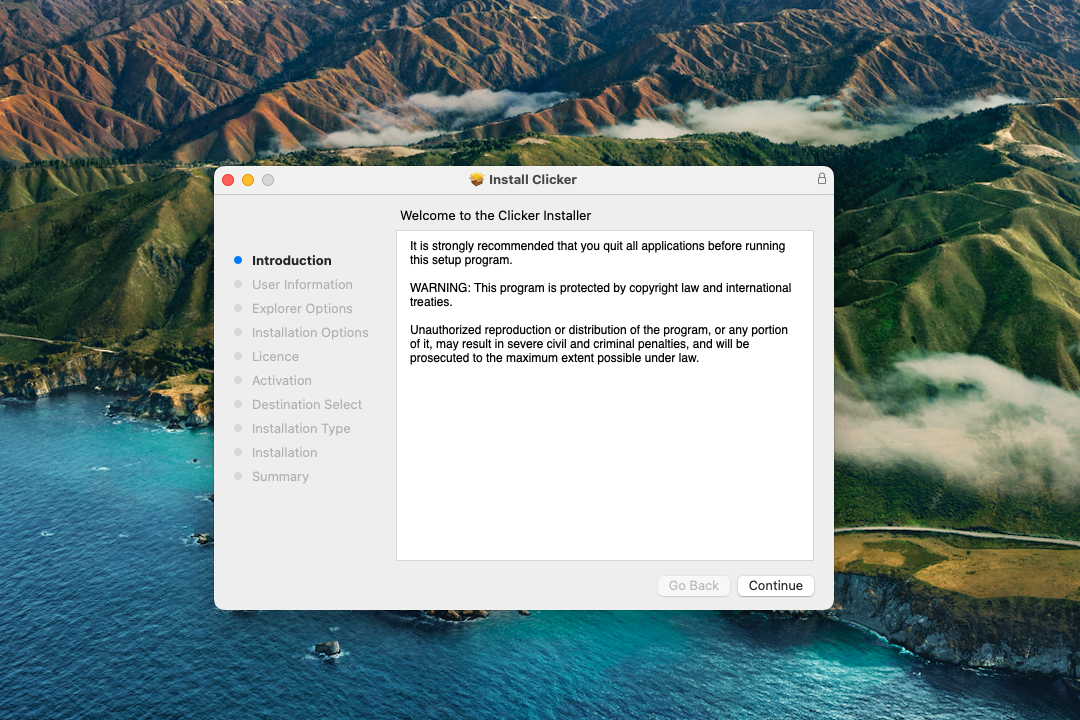Viewport: 1080px width, 720px height.
Task: Click the package icon beside Install Clicker
Action: pos(477,180)
